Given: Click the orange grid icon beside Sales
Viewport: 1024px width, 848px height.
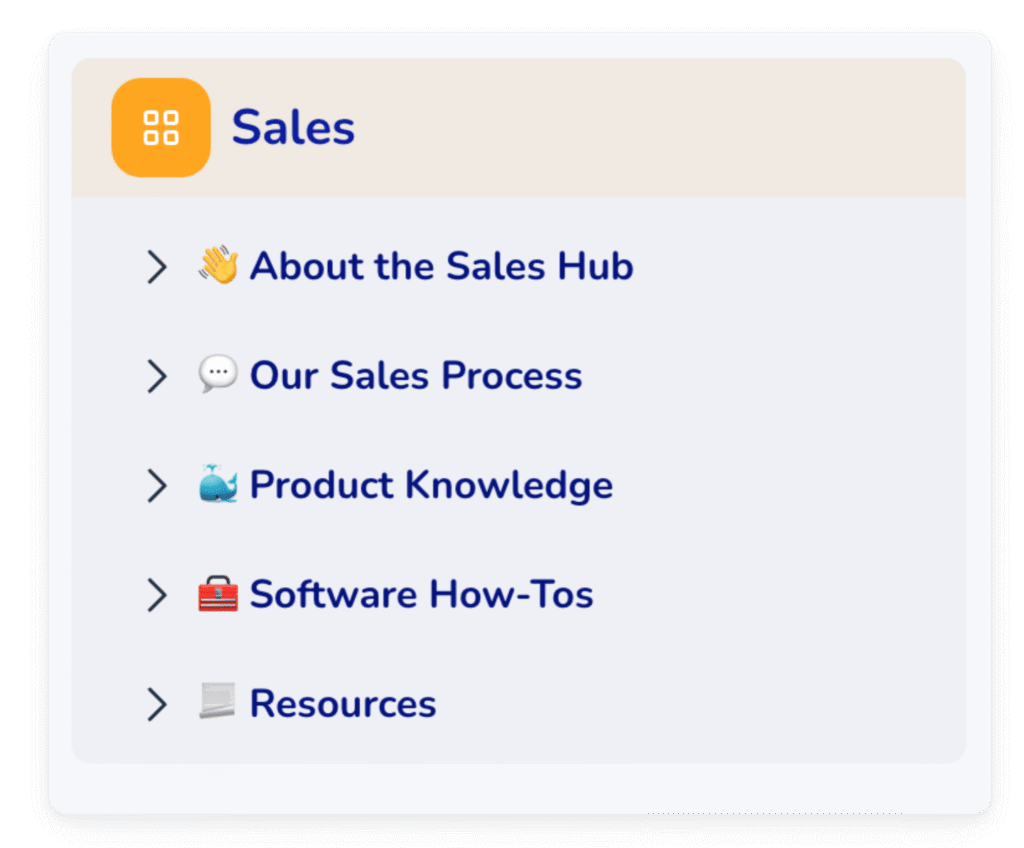Looking at the screenshot, I should pos(161,127).
